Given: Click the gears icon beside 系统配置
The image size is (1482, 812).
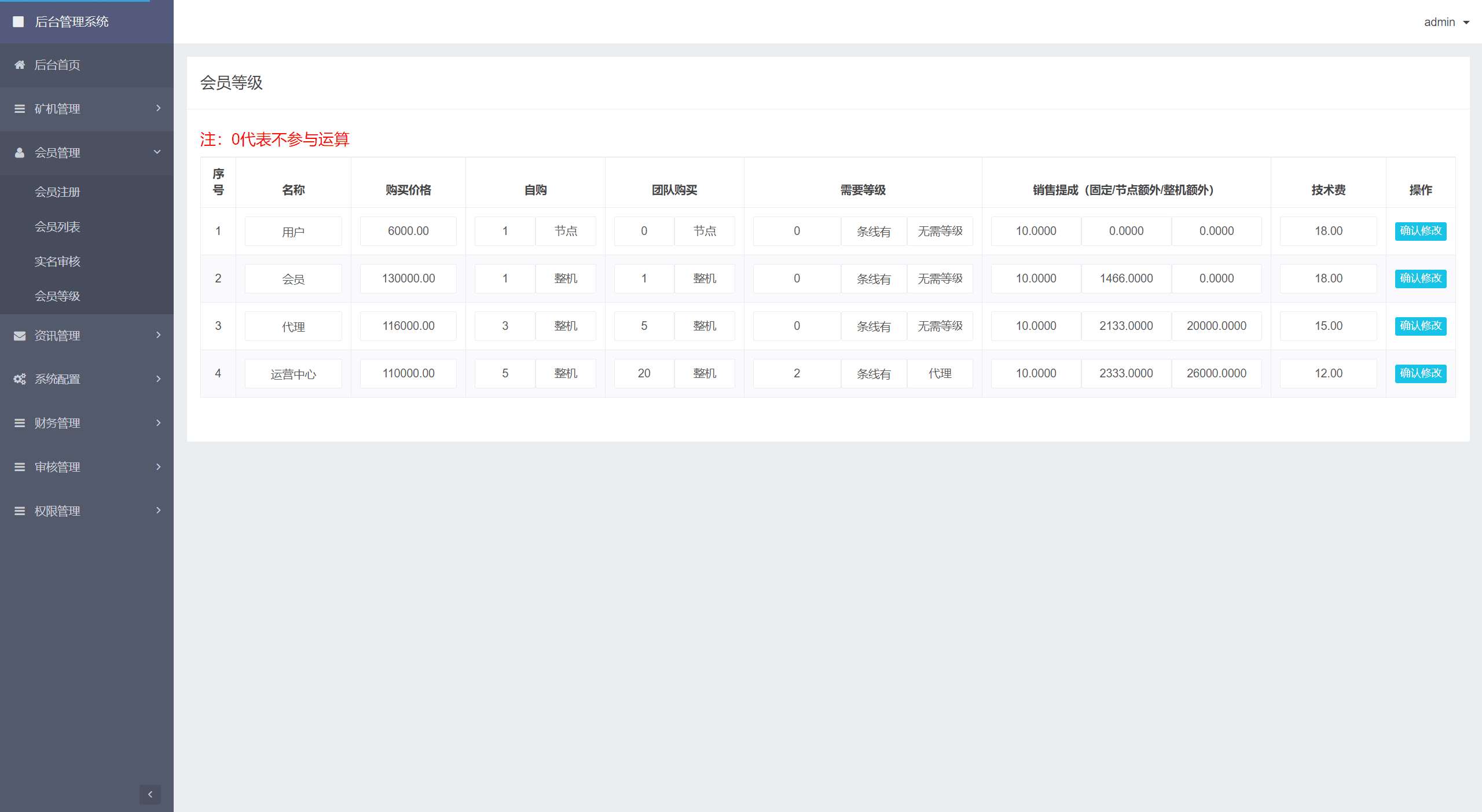Looking at the screenshot, I should (20, 379).
